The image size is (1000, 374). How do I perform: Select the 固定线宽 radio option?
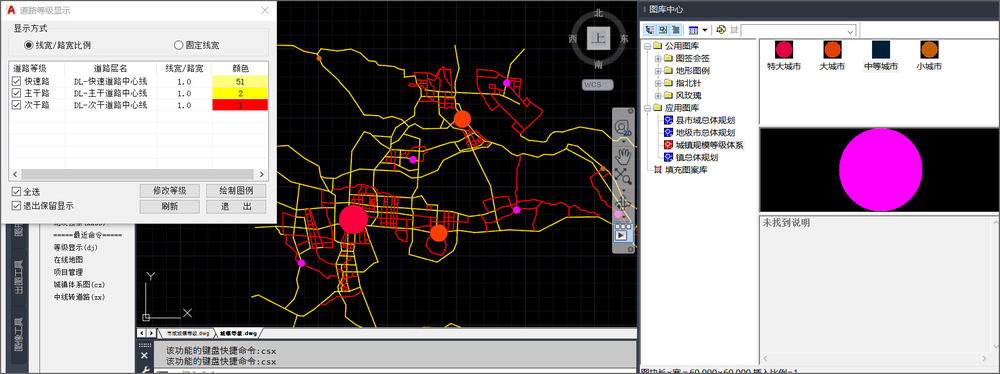(x=179, y=45)
